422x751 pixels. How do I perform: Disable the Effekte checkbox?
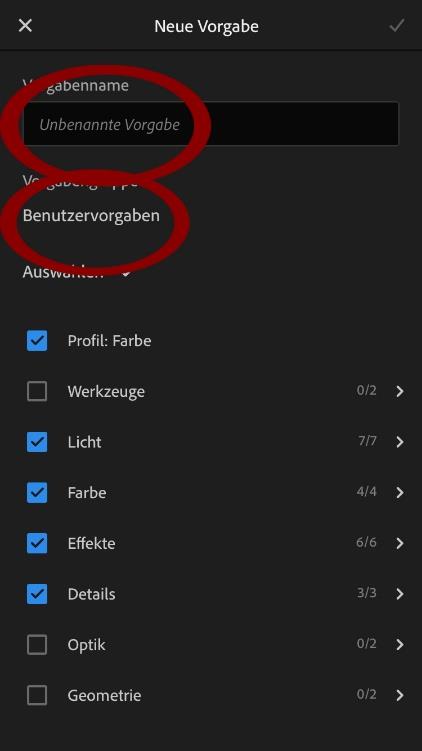click(x=37, y=543)
